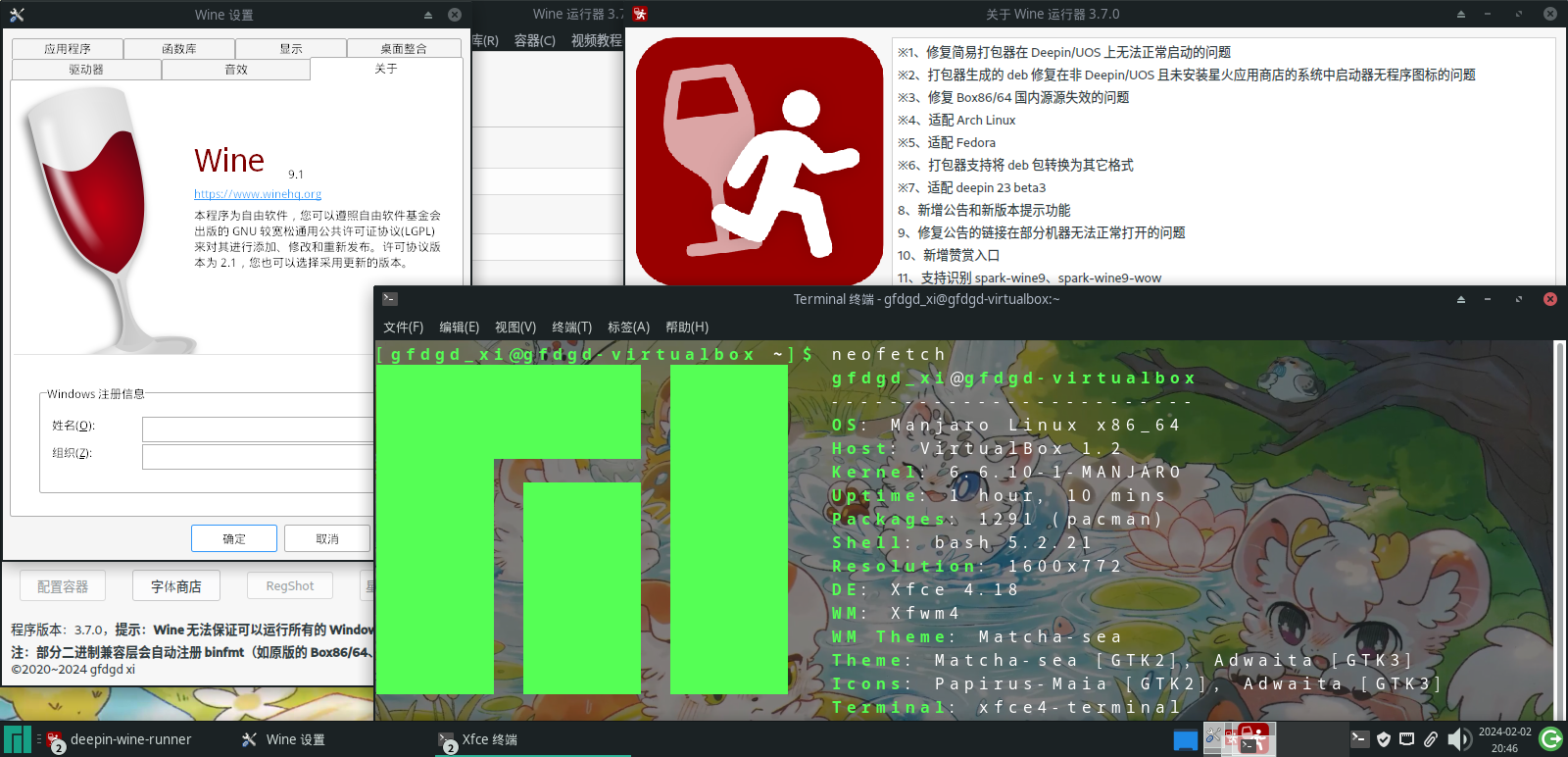Open the volume speaker icon
Viewport: 1568px width, 757px height.
coord(1458,739)
